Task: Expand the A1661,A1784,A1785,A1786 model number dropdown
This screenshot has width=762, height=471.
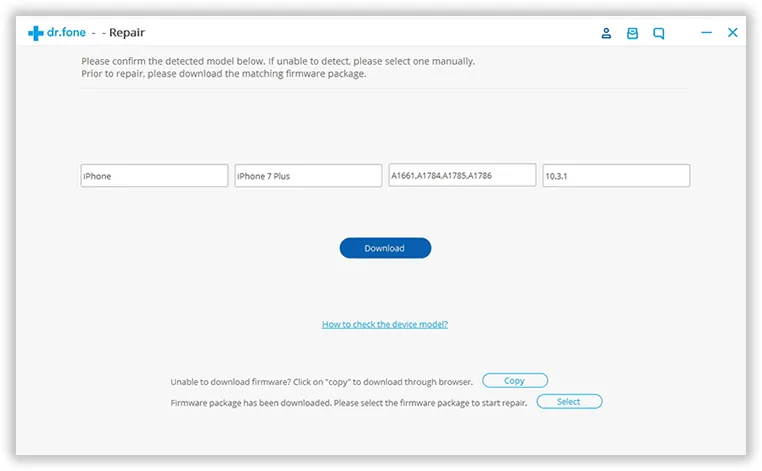Action: pos(462,175)
